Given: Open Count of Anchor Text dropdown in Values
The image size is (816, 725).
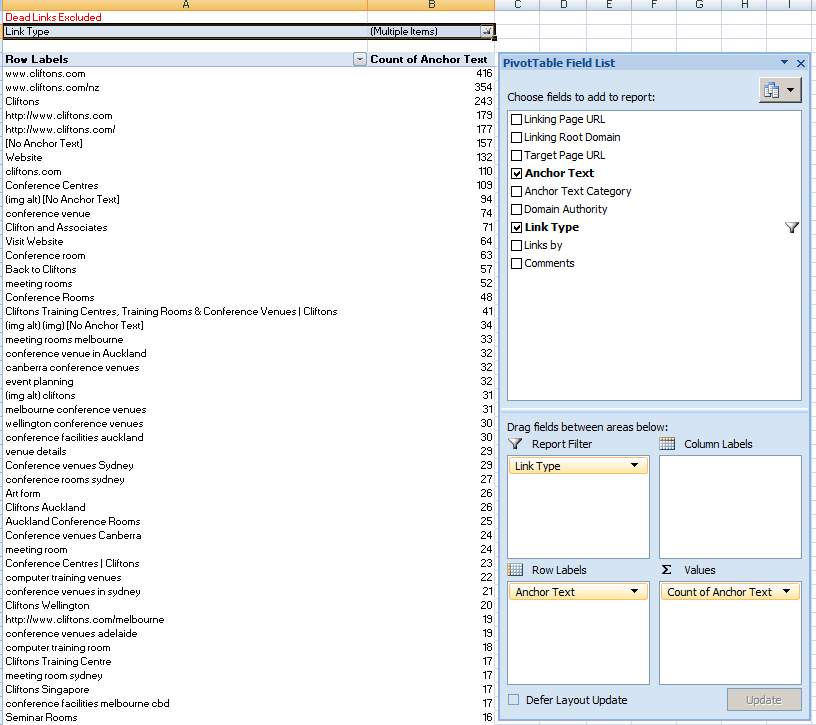Looking at the screenshot, I should pyautogui.click(x=787, y=592).
